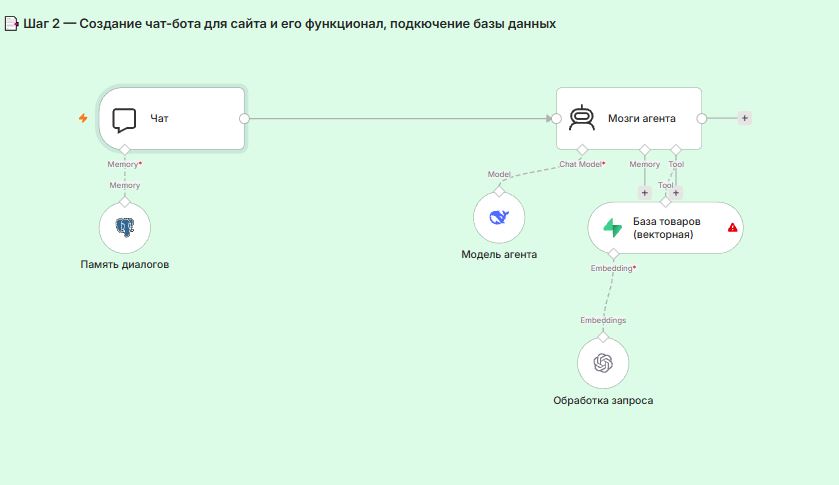839x485 pixels.
Task: Click the Supabase icon on База товаров node
Action: (613, 228)
